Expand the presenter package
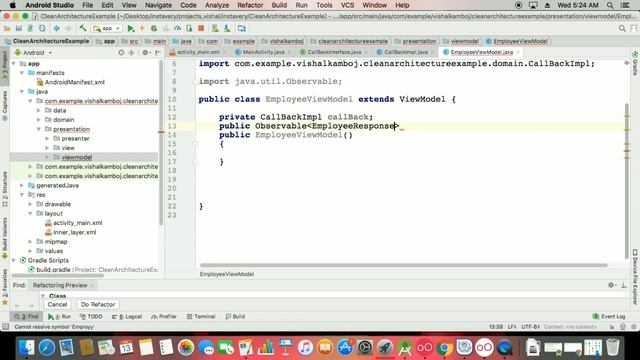 [x=47, y=139]
